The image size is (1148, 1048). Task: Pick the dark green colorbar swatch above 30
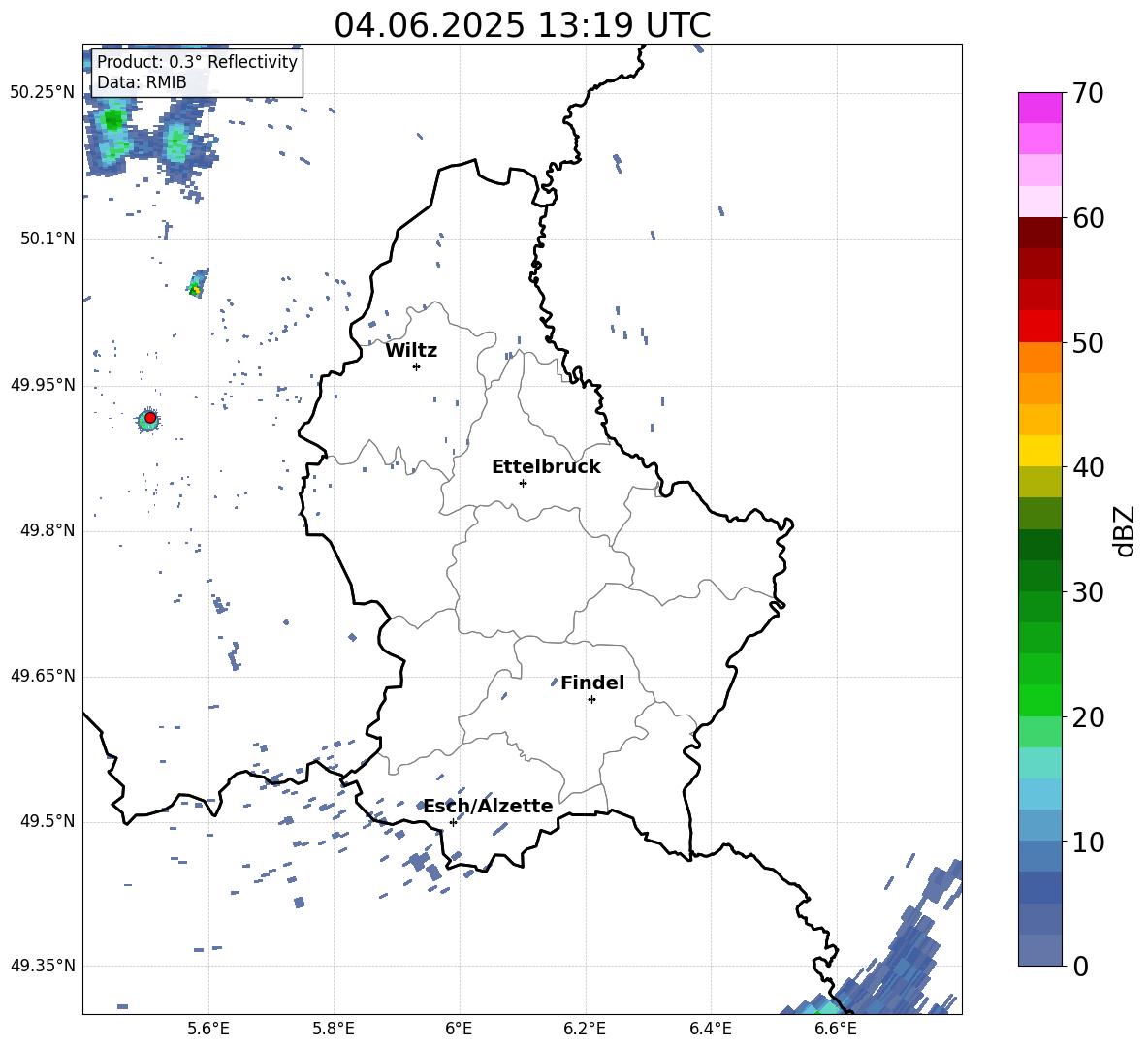pos(1039,576)
